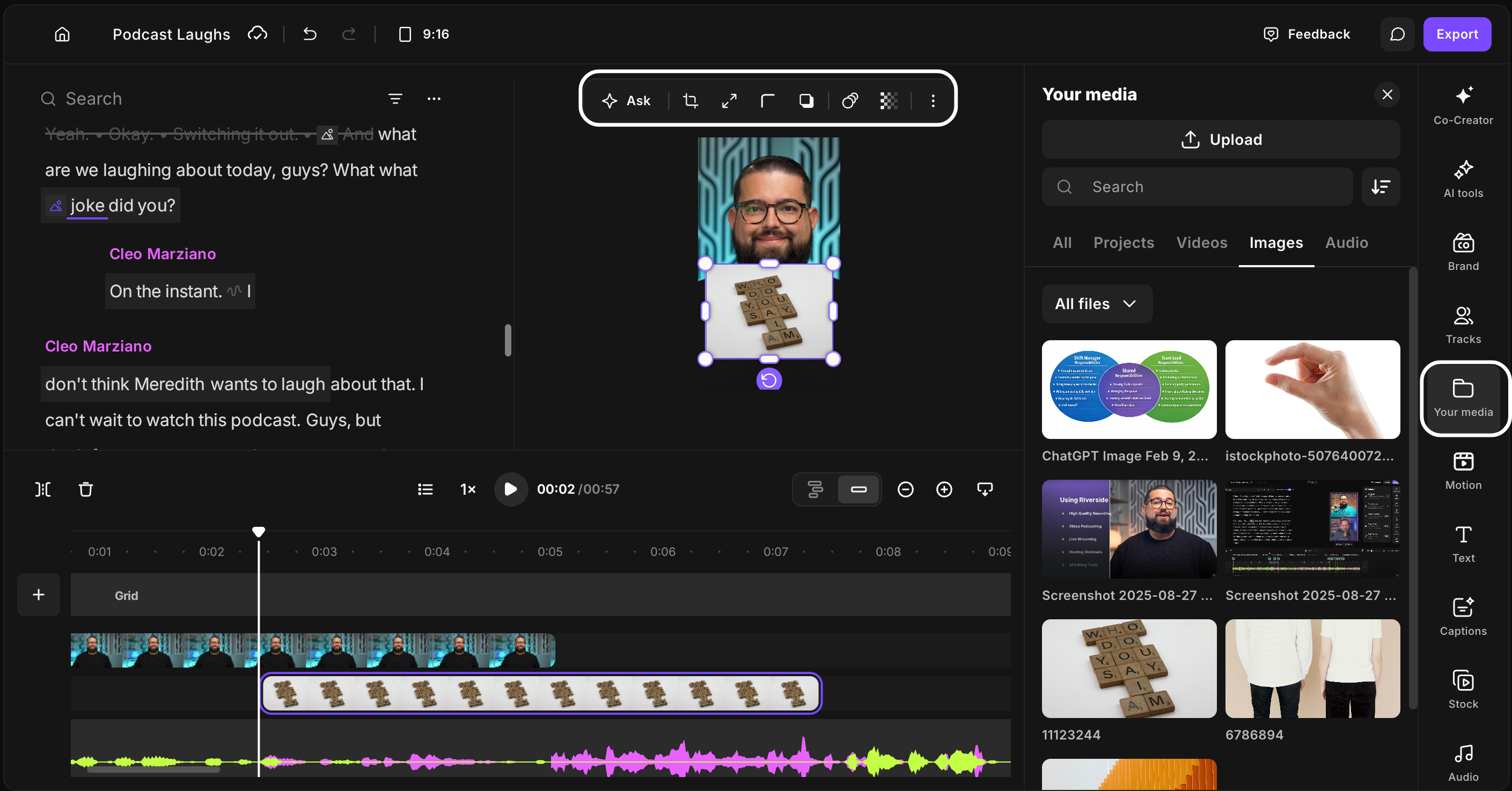1512x791 pixels.
Task: Open the Motion panel
Action: pos(1463,471)
